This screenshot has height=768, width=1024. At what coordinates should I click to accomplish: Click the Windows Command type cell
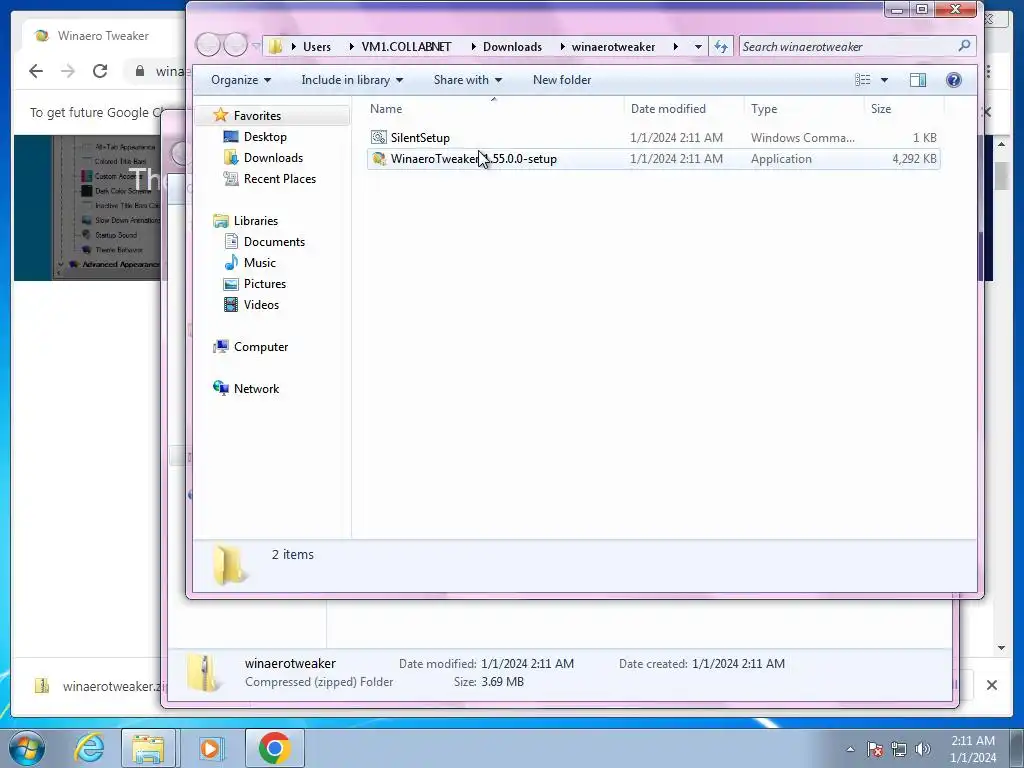[802, 138]
